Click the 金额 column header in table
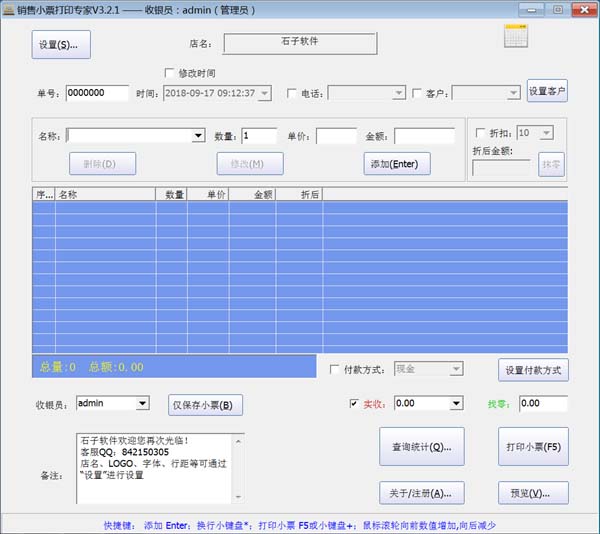The image size is (600, 534). (x=252, y=194)
